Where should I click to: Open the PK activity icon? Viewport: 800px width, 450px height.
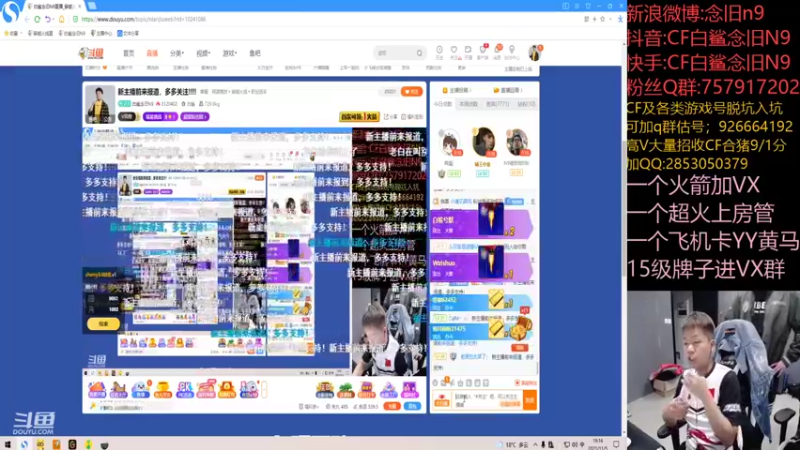(x=185, y=390)
